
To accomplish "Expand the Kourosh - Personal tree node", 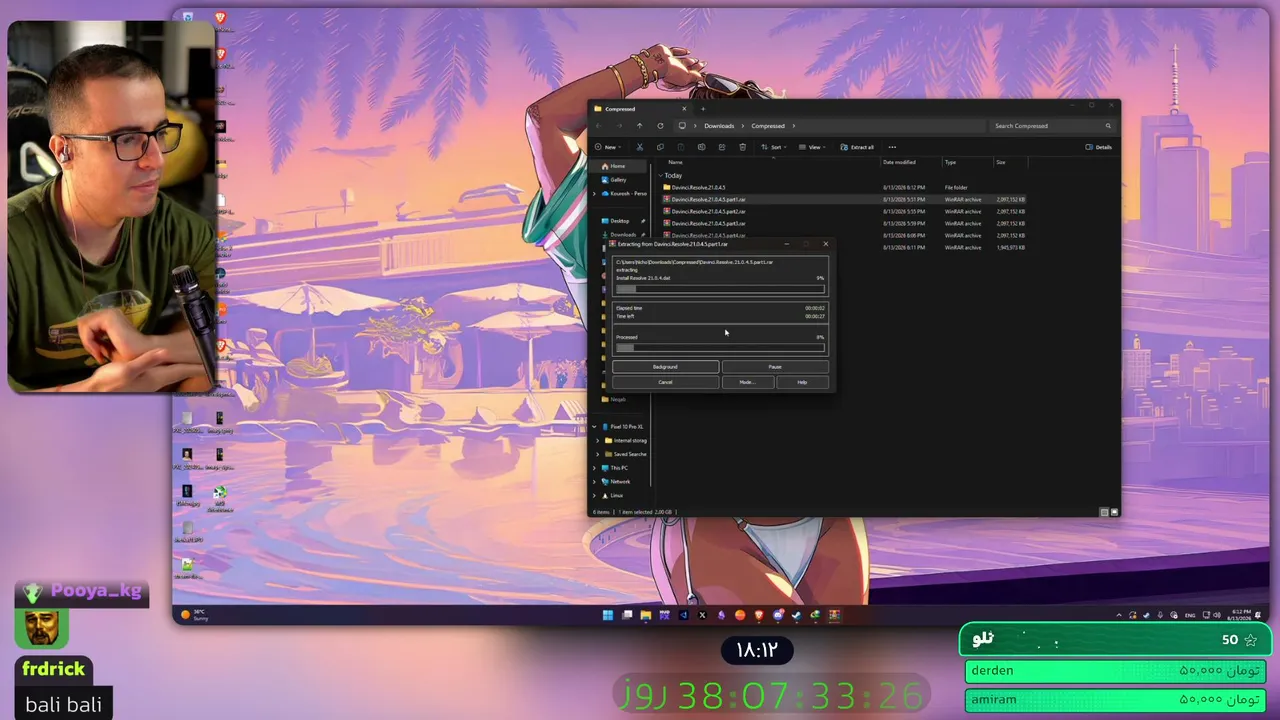I will (x=594, y=193).
